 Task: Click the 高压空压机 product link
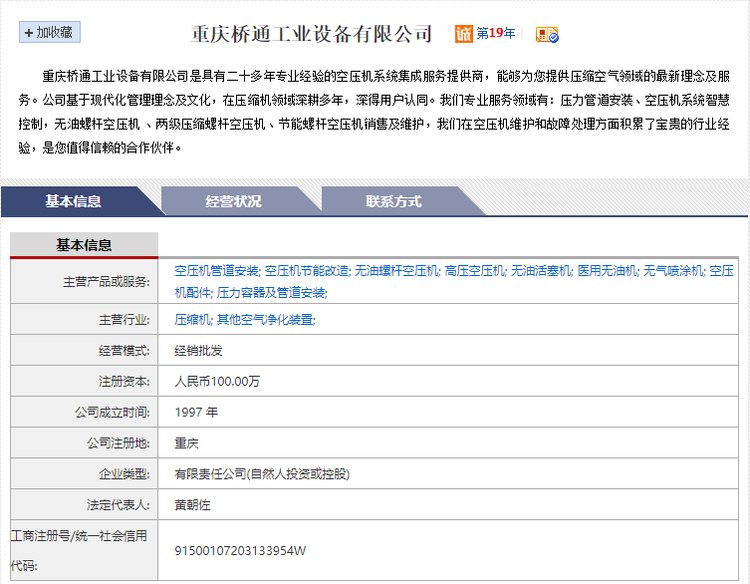(475, 271)
